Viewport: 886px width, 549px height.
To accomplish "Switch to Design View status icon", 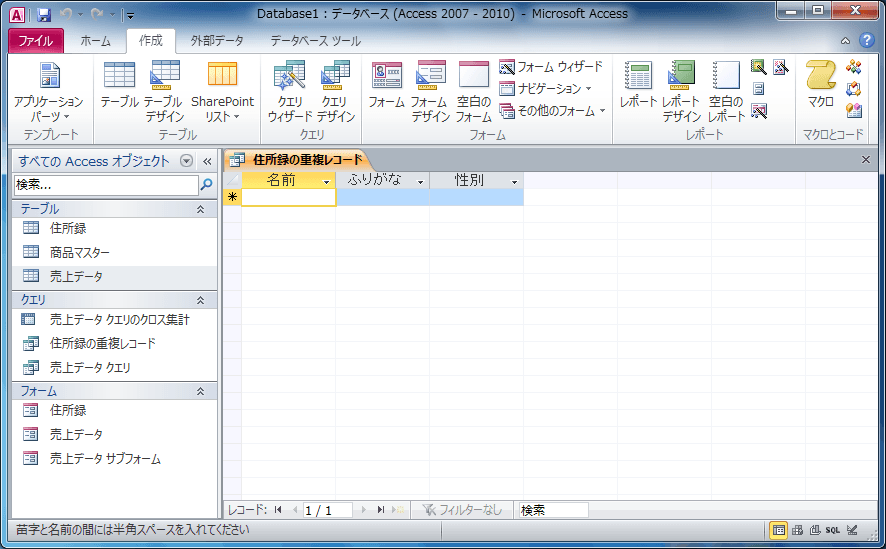I will [853, 530].
